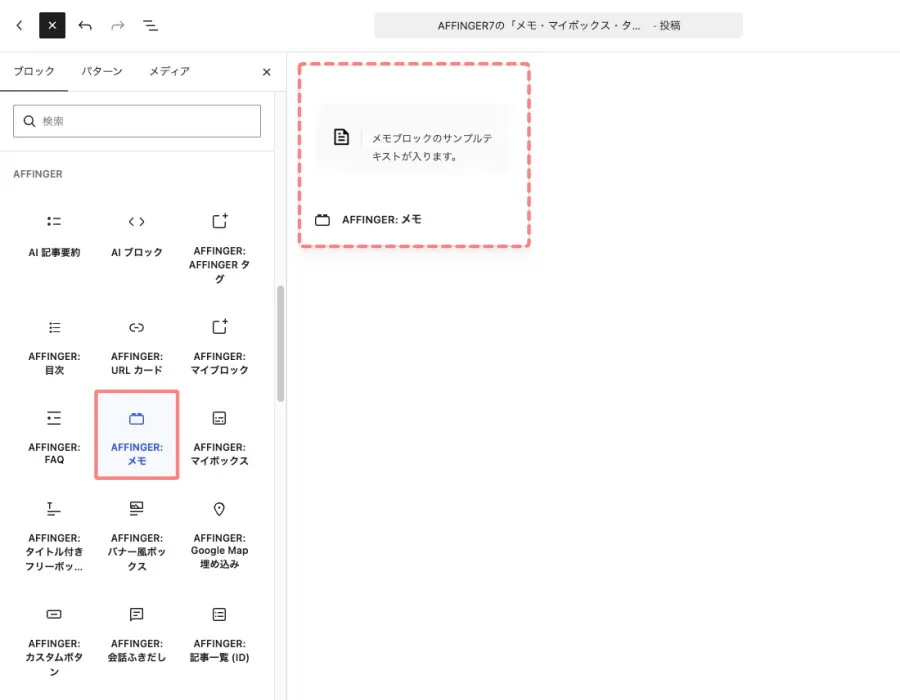This screenshot has width=900, height=700.
Task: Insert the AFFINGER: カスタムボタン block
Action: click(54, 643)
